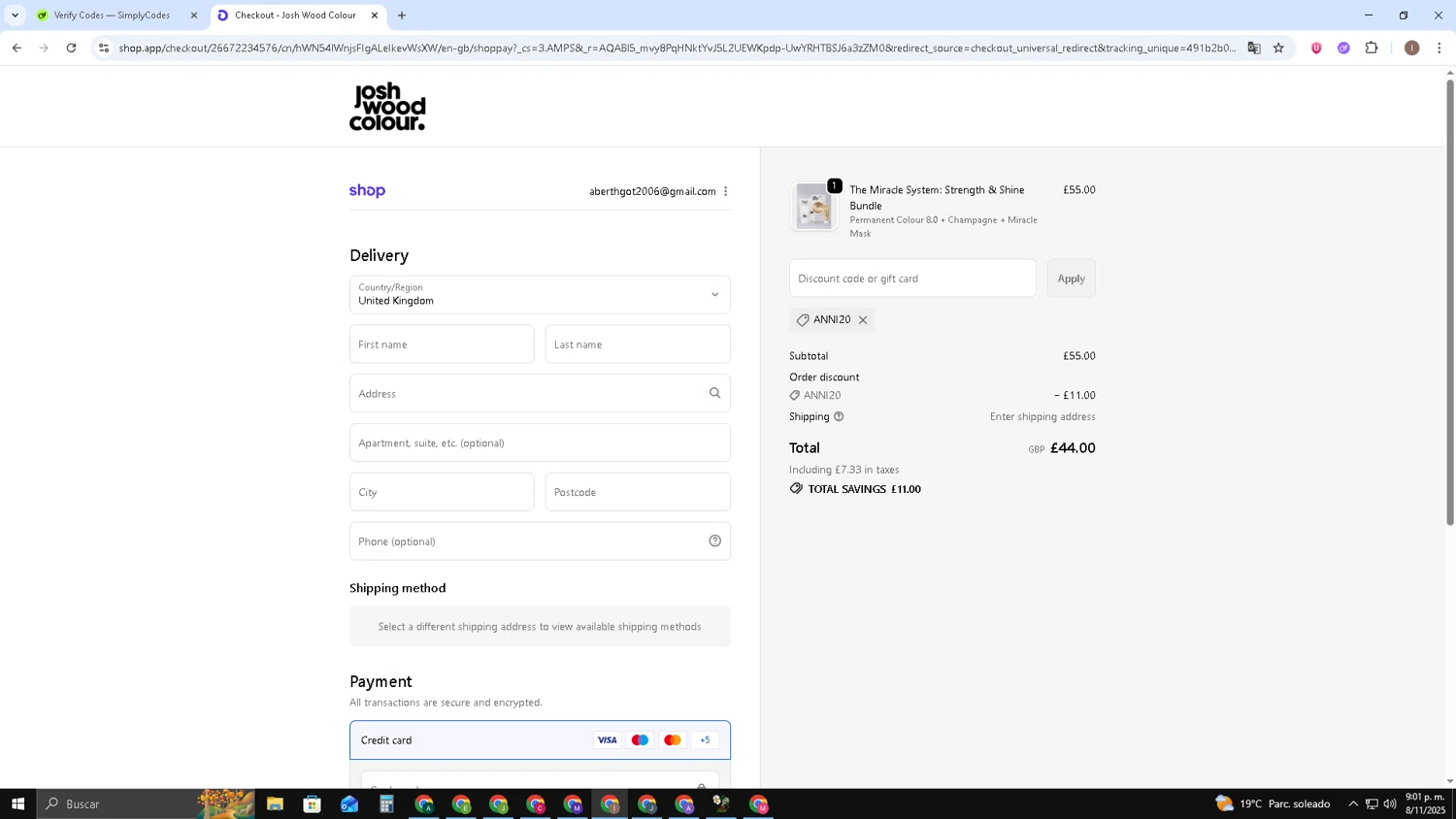Open the volume control in system tray

point(1390,803)
